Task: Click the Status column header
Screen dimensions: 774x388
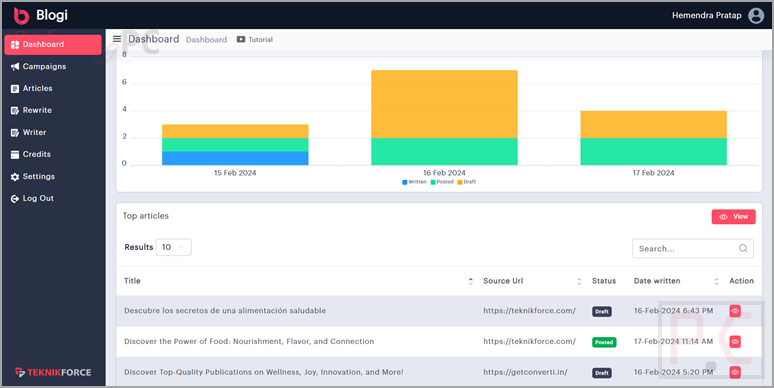Action: point(604,281)
